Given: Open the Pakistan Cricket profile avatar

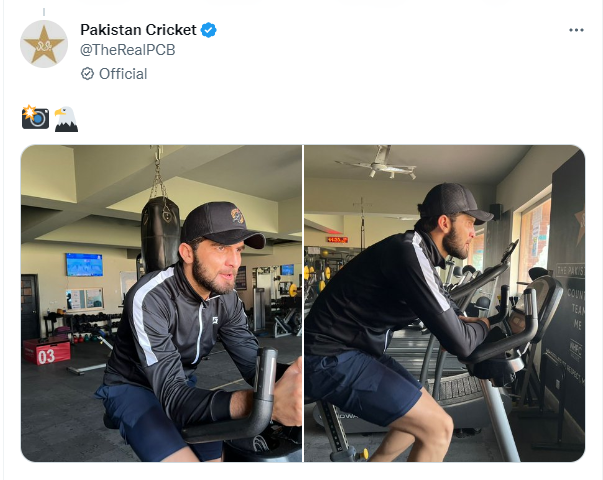Looking at the screenshot, I should 44,44.
